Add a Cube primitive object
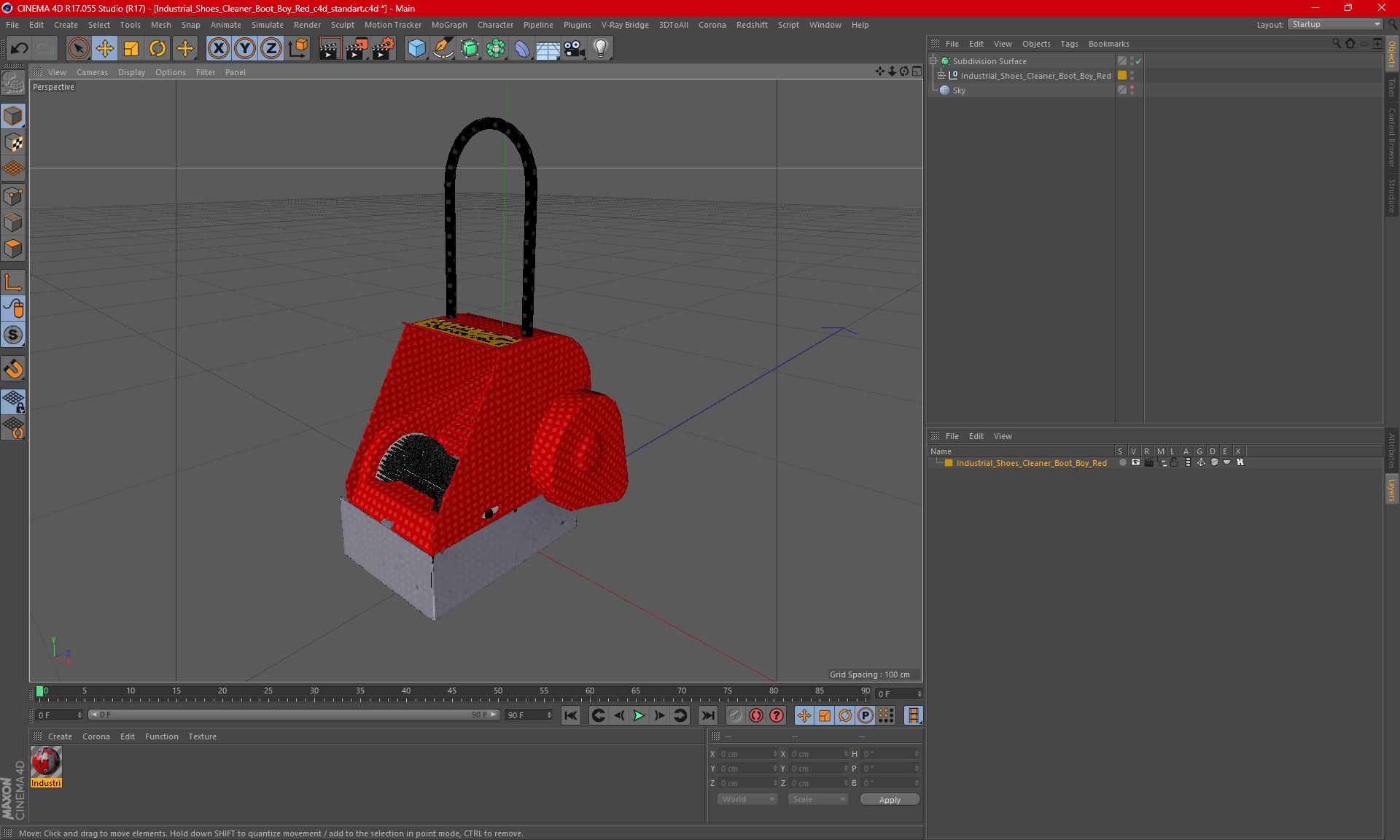Image resolution: width=1400 pixels, height=840 pixels. coord(416,49)
